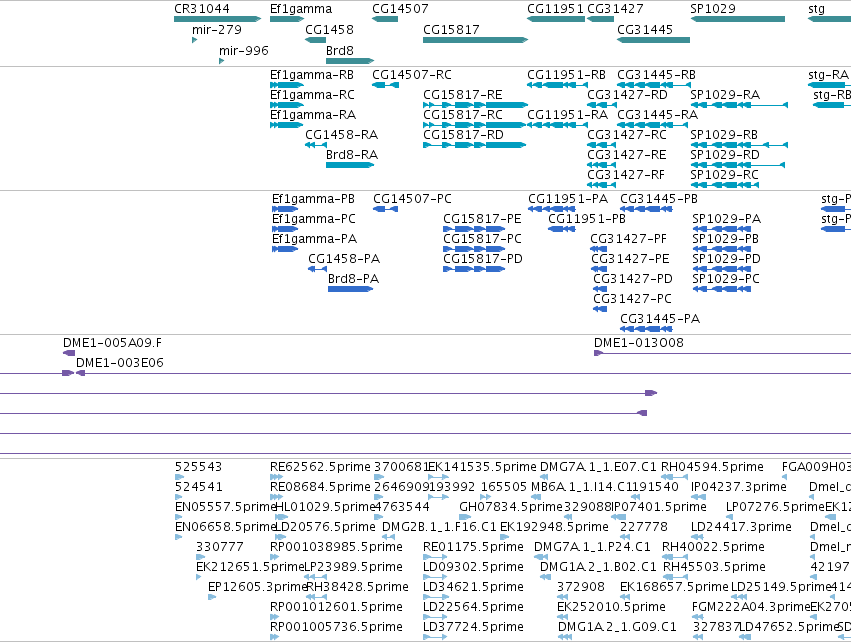Image resolution: width=851 pixels, height=642 pixels.
Task: Click the CG11951-RB transcript glyph
Action: pyautogui.click(x=558, y=85)
